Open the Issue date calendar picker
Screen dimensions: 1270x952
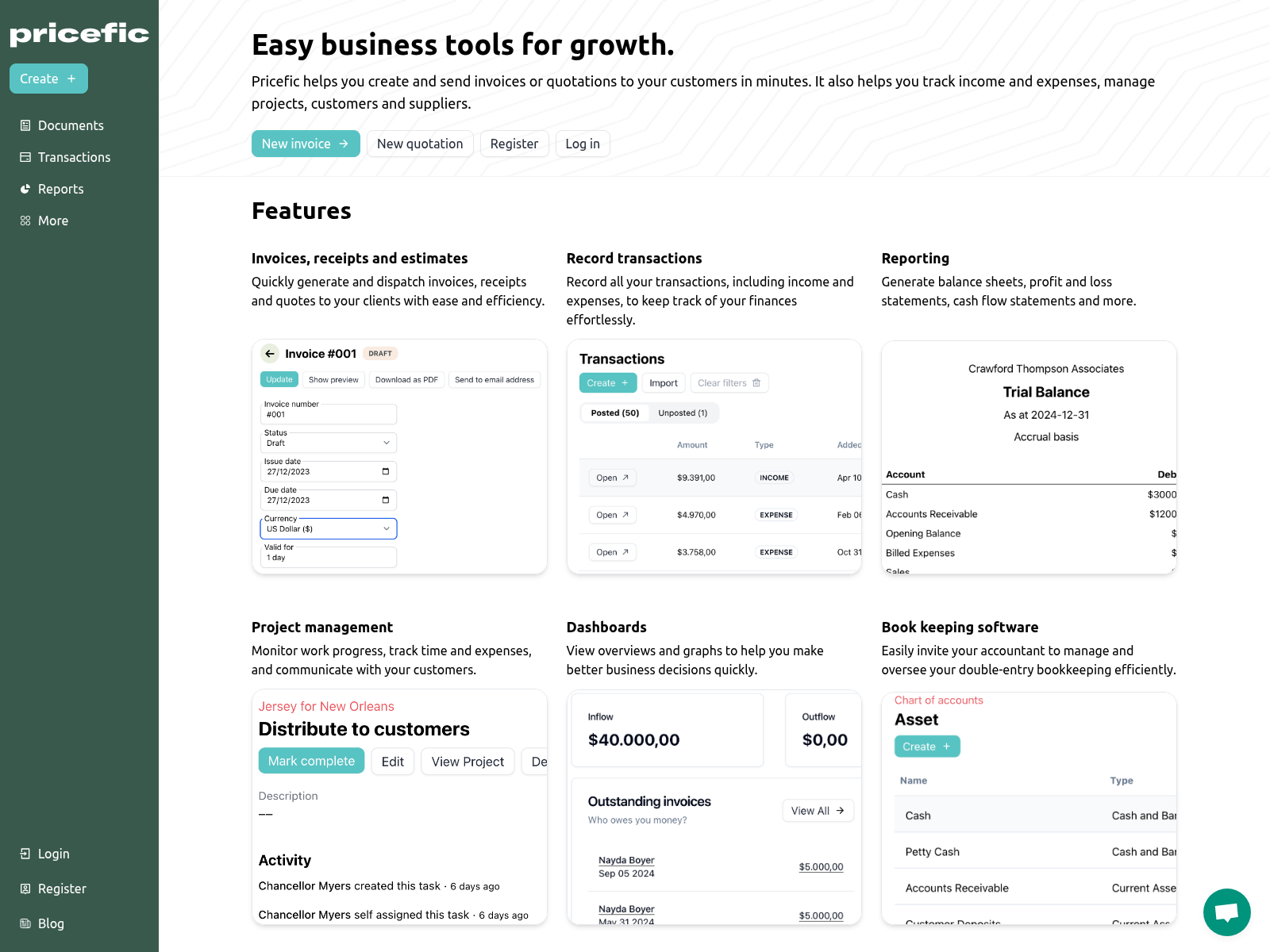pyautogui.click(x=387, y=470)
